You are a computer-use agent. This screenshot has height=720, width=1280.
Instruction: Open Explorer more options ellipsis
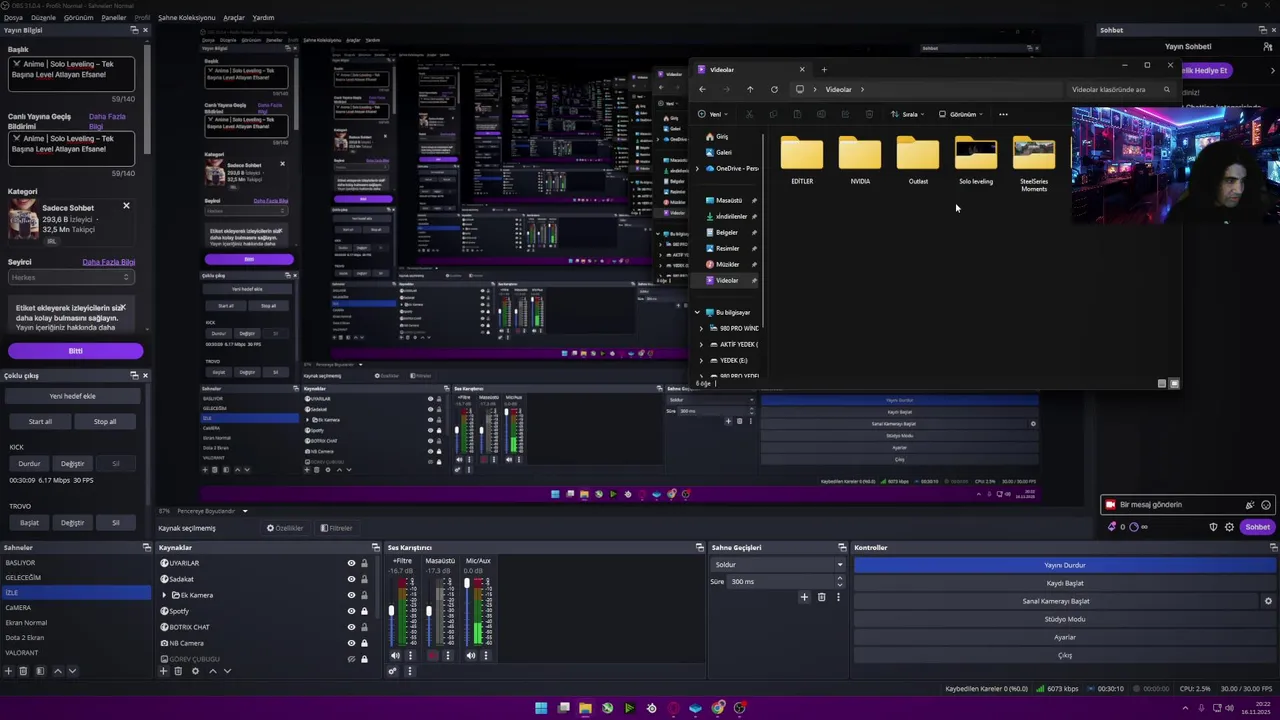[1003, 114]
